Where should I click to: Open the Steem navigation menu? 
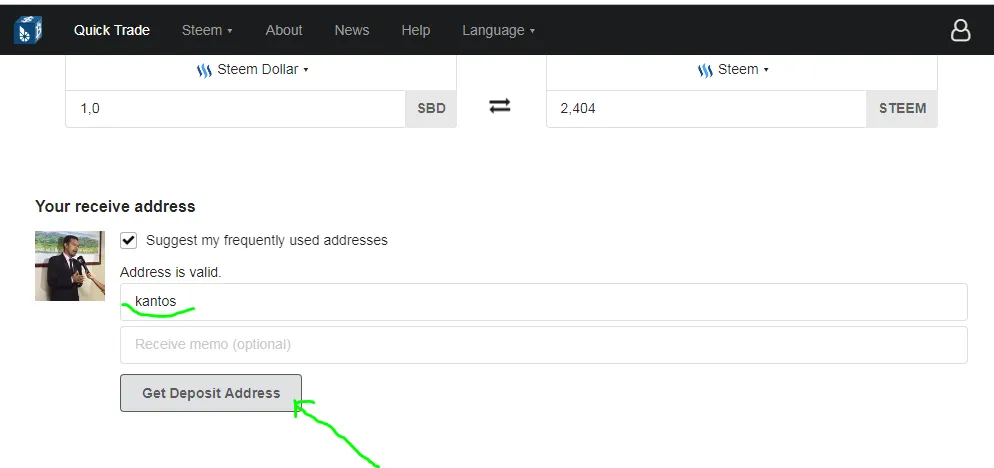point(206,30)
